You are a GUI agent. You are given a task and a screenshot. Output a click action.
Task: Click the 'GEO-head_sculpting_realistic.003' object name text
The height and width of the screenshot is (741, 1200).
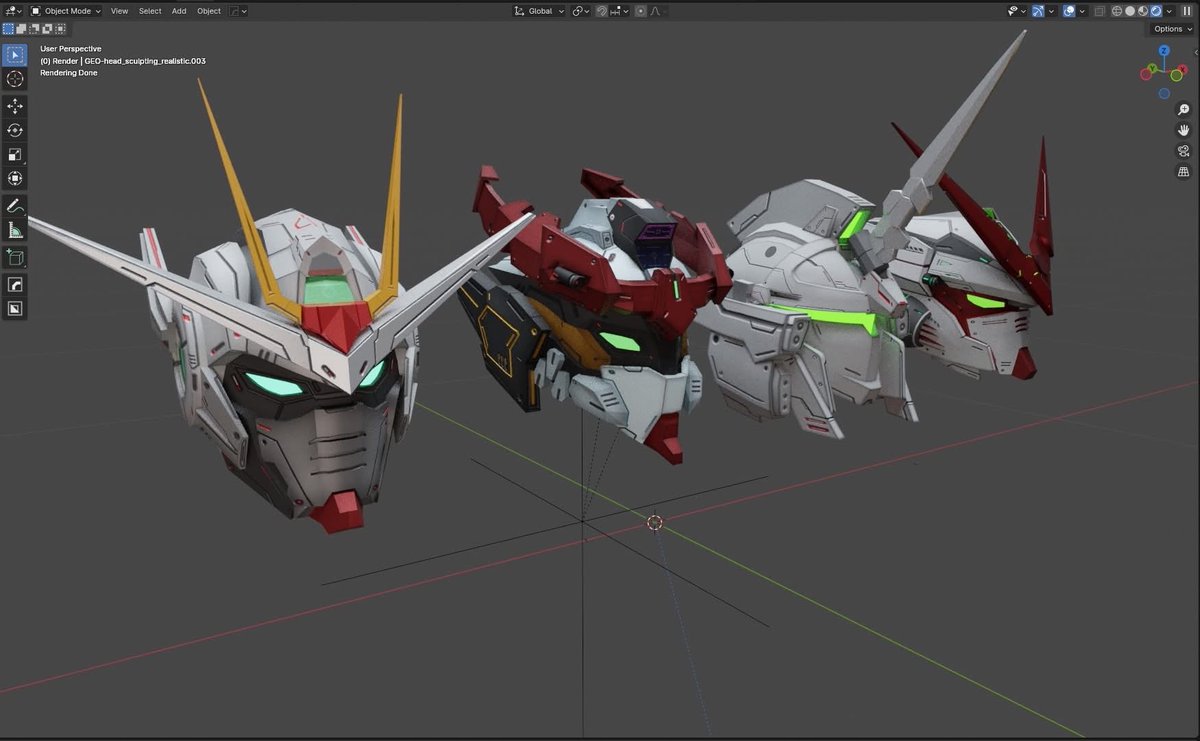tap(146, 61)
